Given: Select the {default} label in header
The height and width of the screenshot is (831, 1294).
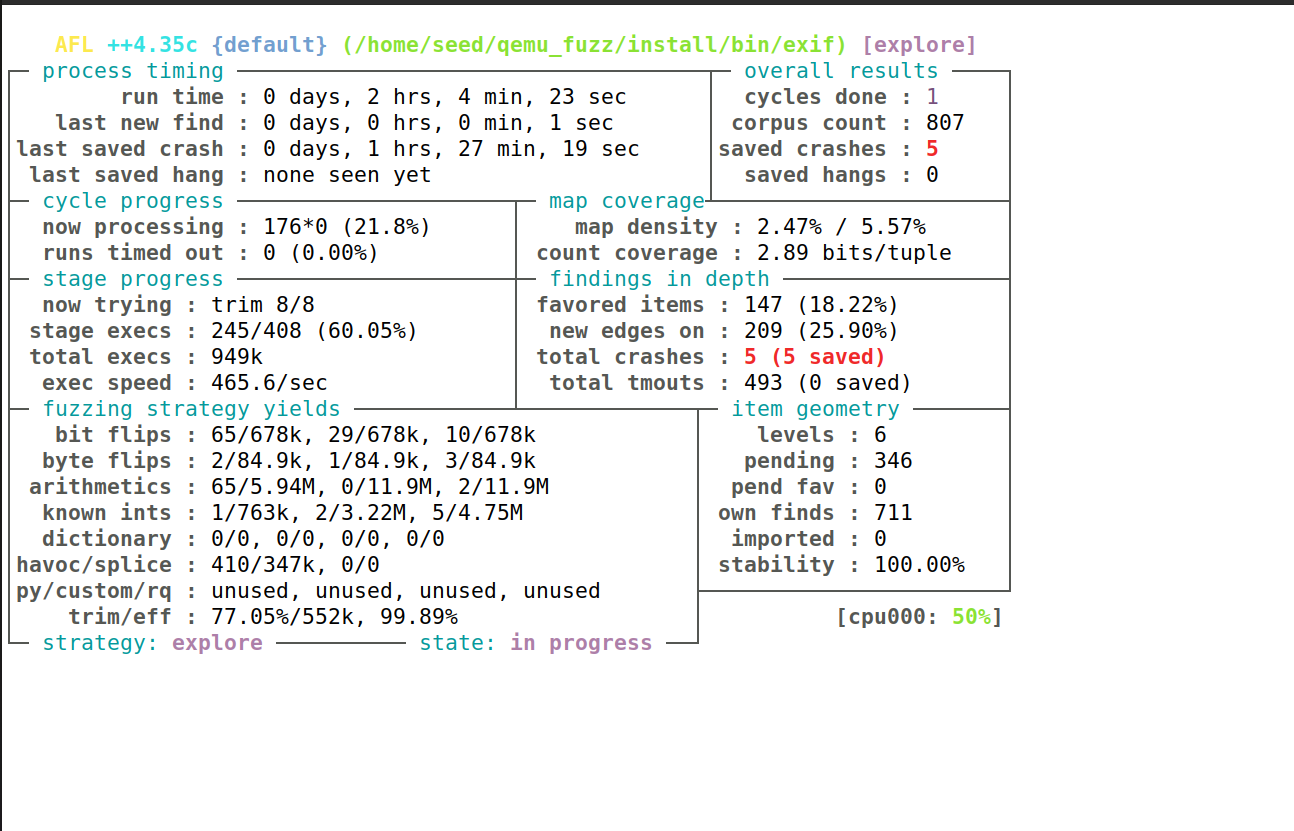Looking at the screenshot, I should pos(269,45).
